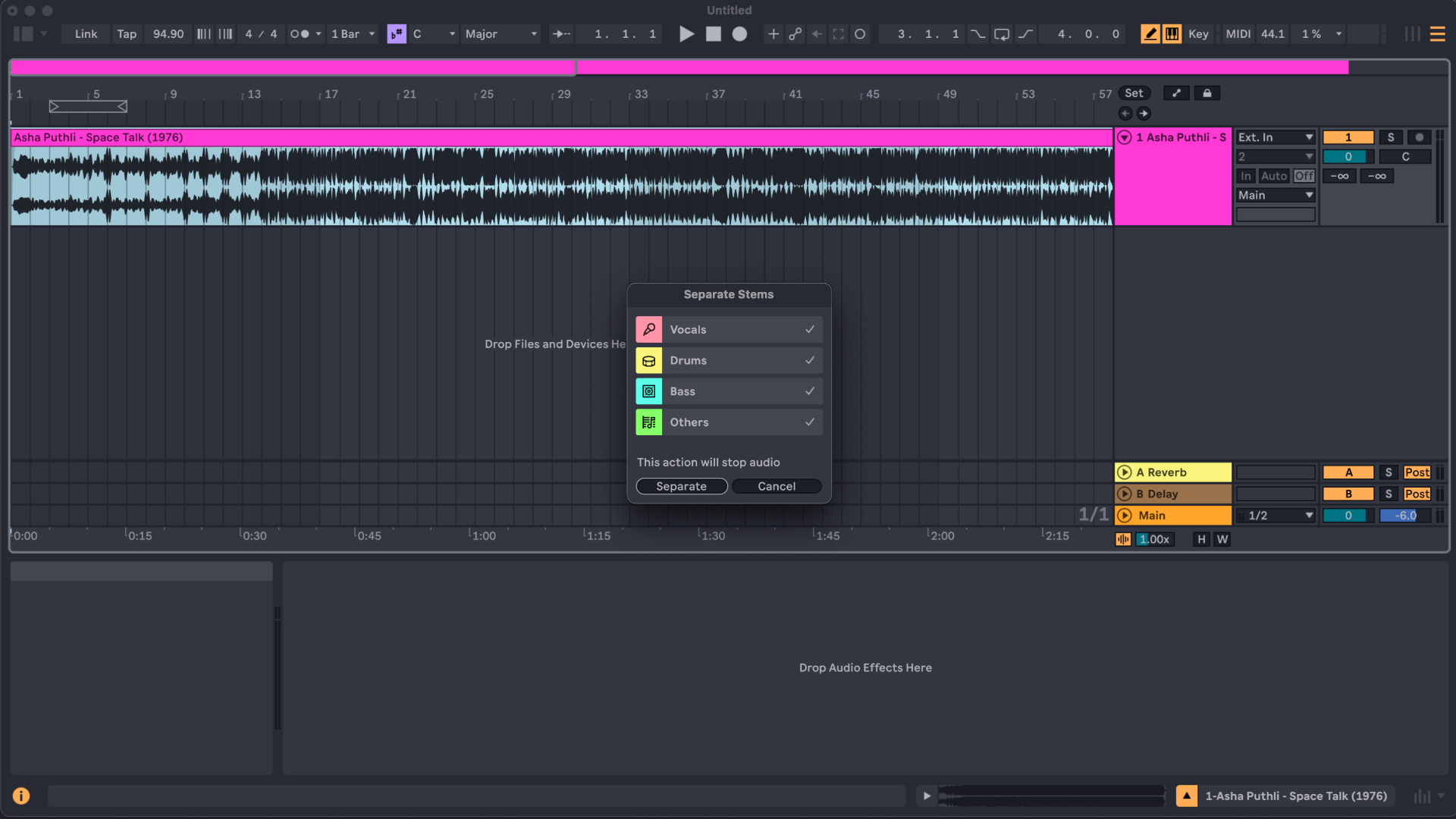Click Separate to split the stems
The width and height of the screenshot is (1456, 819).
[x=681, y=486]
